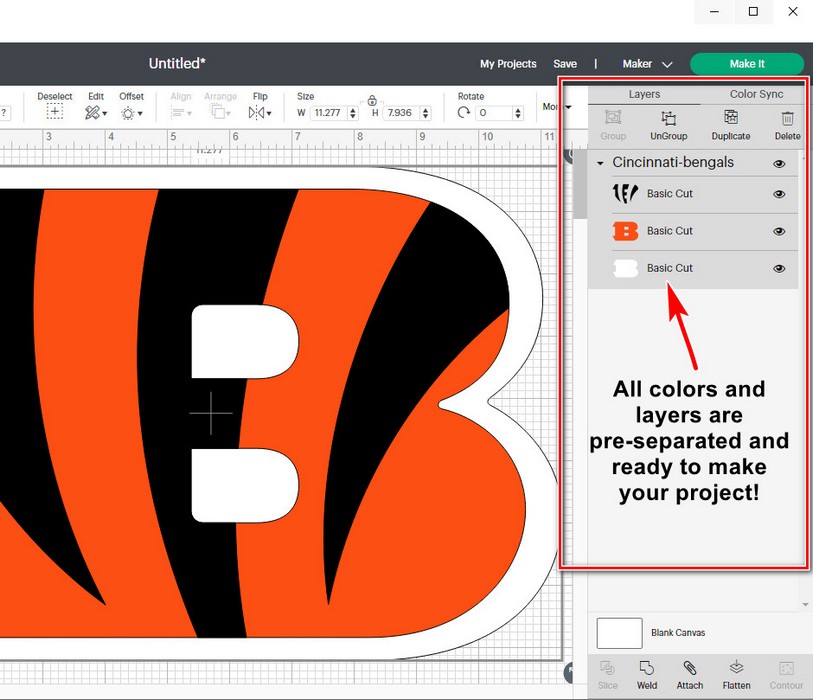Switch to the Color Sync tab

click(x=756, y=94)
